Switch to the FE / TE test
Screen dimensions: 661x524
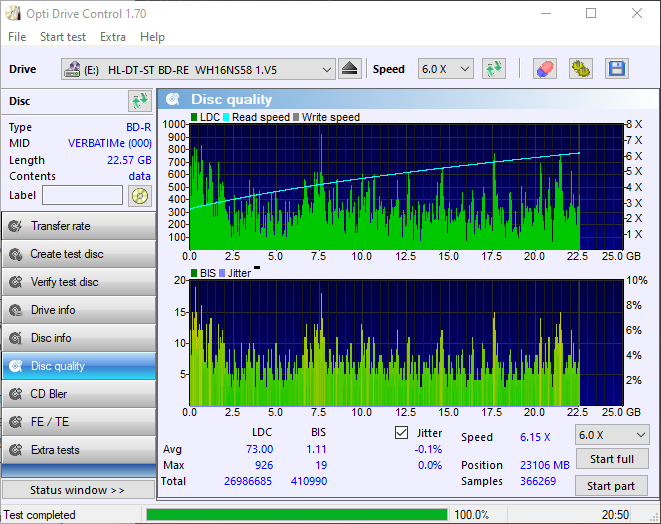(x=78, y=422)
